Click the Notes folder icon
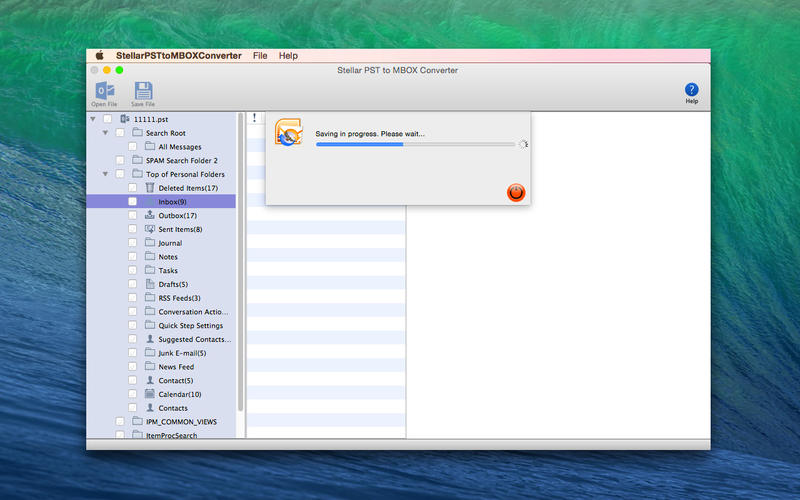The height and width of the screenshot is (500, 800). pos(150,256)
